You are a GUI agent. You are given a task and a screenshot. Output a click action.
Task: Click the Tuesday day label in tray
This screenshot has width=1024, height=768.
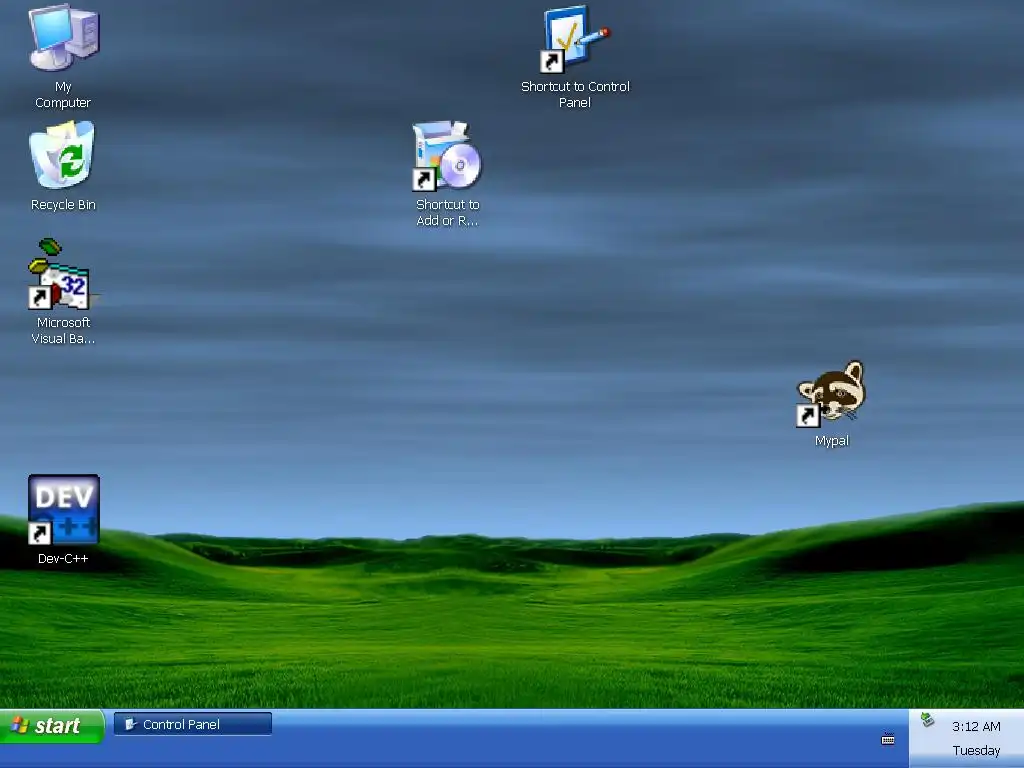pos(976,750)
